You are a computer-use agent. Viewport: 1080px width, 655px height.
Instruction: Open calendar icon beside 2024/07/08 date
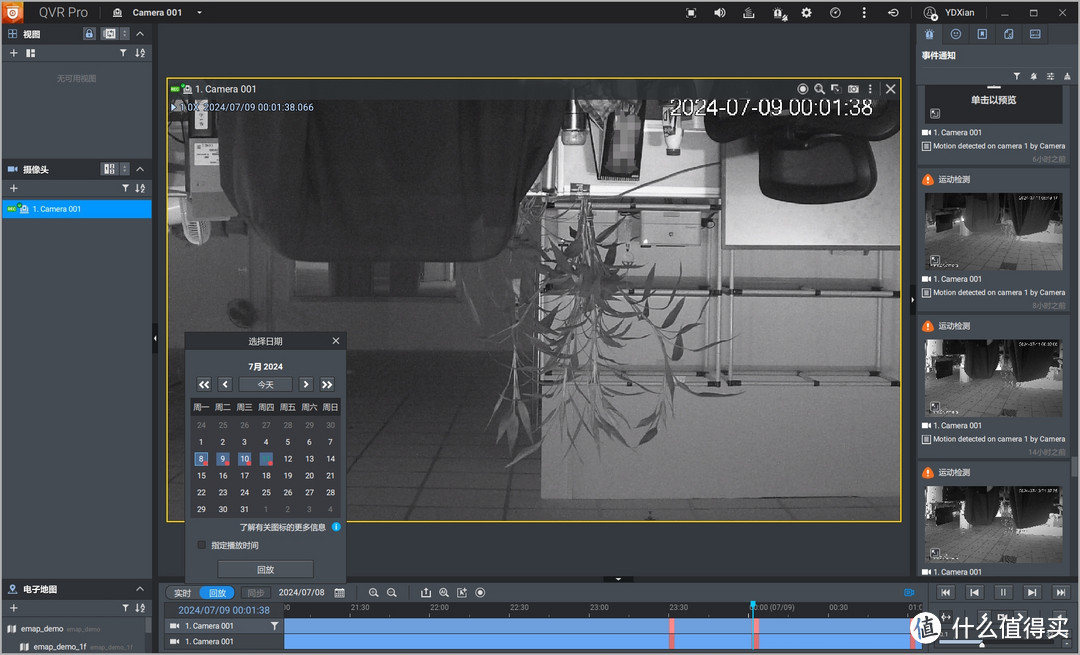point(339,593)
